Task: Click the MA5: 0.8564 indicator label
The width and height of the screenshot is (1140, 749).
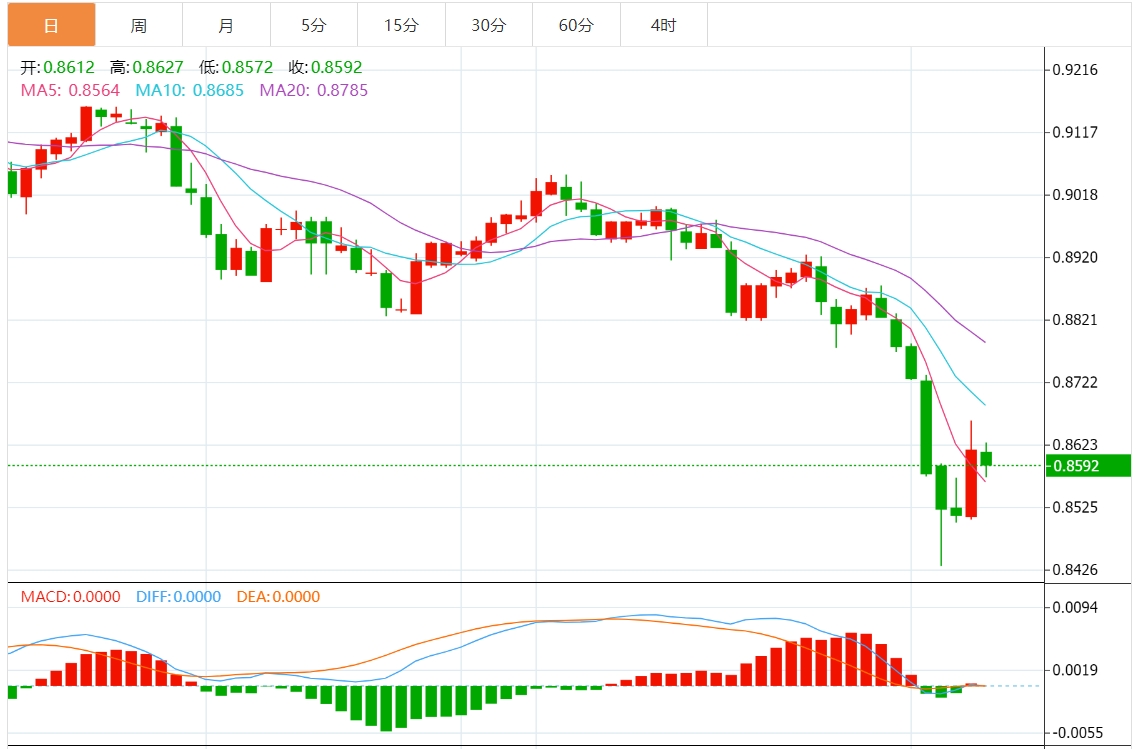Action: tap(70, 90)
